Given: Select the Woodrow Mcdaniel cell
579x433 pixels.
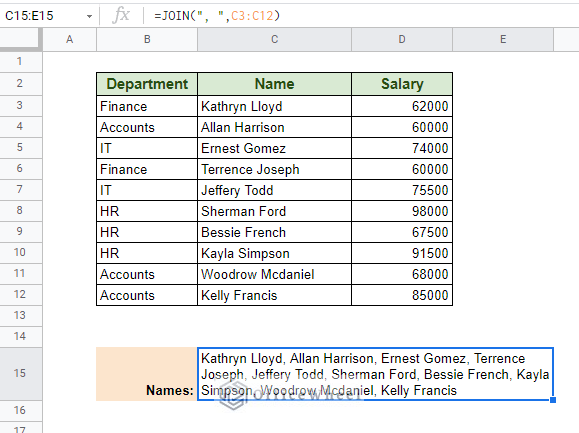Looking at the screenshot, I should click(x=274, y=274).
